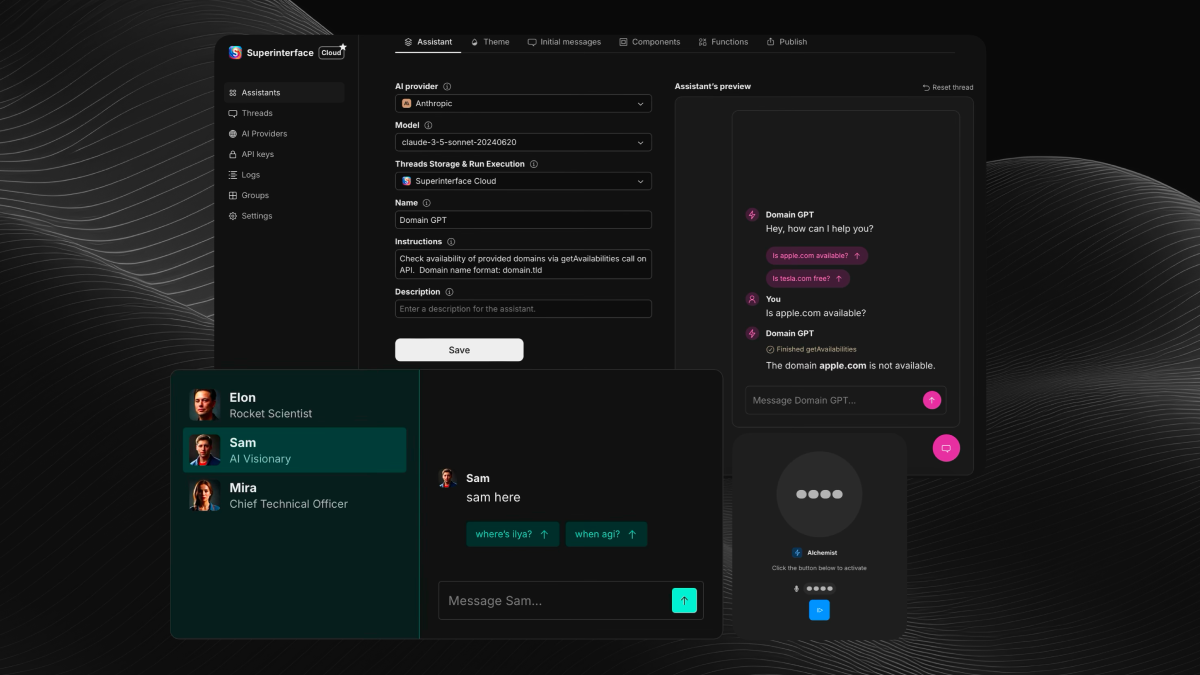
Task: Click Reset thread link
Action: point(947,88)
